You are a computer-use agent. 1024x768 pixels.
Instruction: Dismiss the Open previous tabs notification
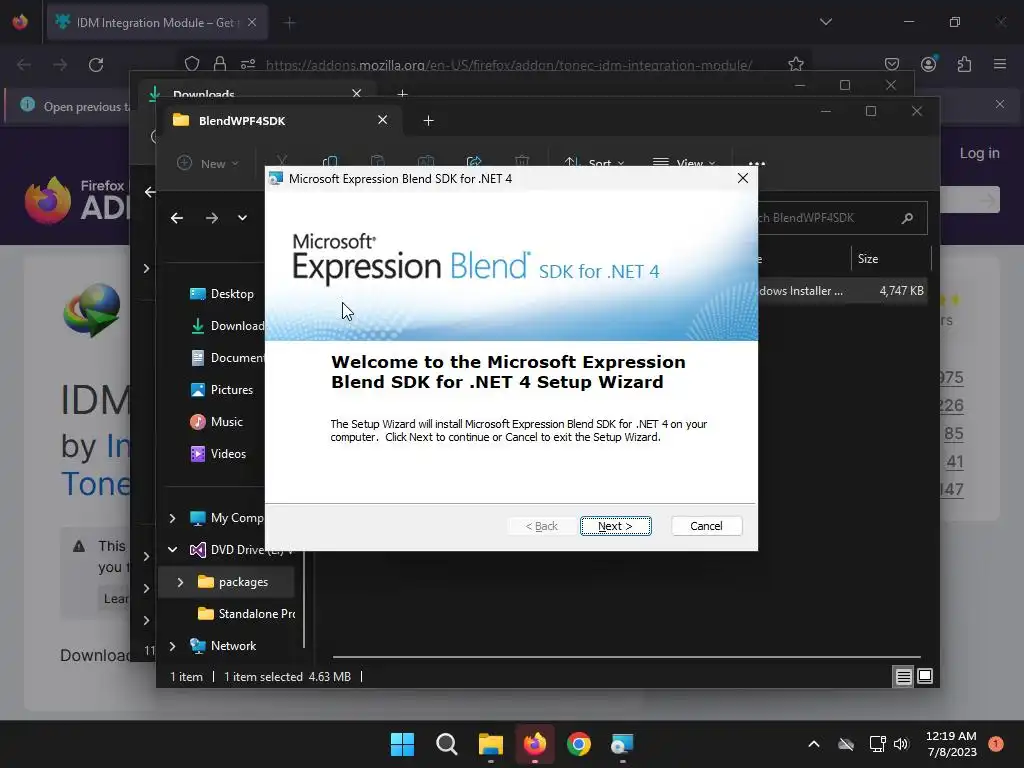pyautogui.click(x=1000, y=104)
